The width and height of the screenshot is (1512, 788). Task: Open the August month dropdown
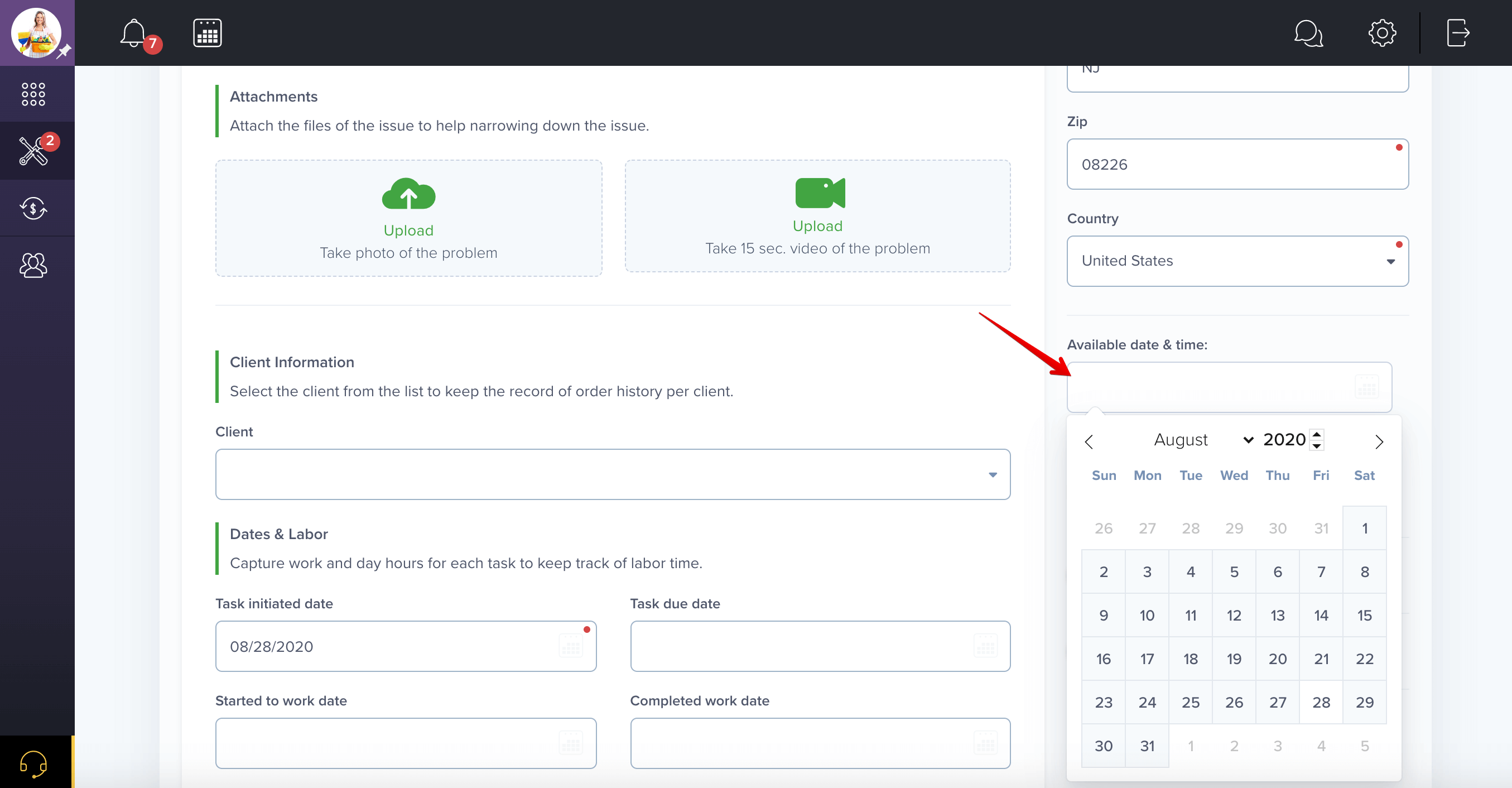coord(1203,440)
